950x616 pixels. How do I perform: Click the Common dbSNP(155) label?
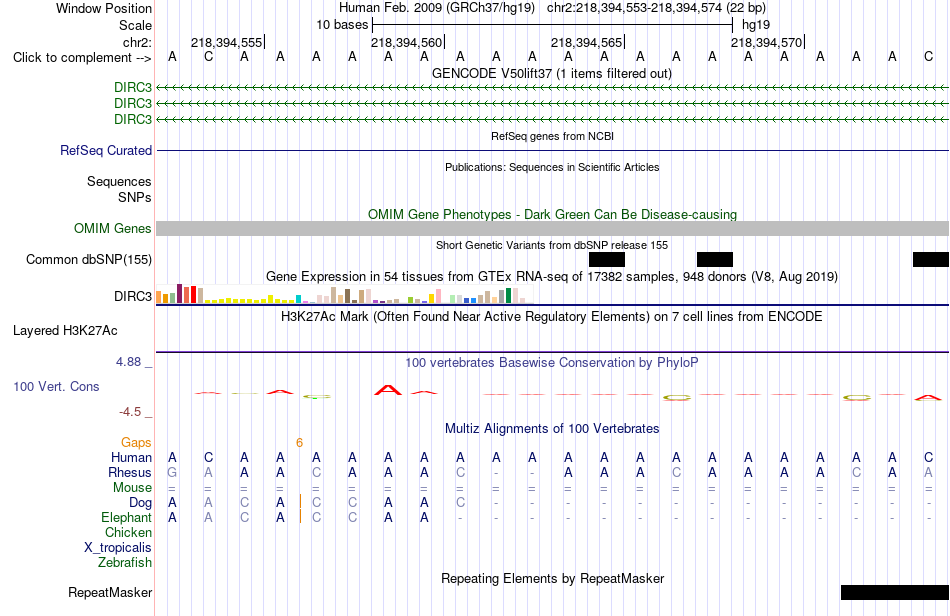click(88, 259)
